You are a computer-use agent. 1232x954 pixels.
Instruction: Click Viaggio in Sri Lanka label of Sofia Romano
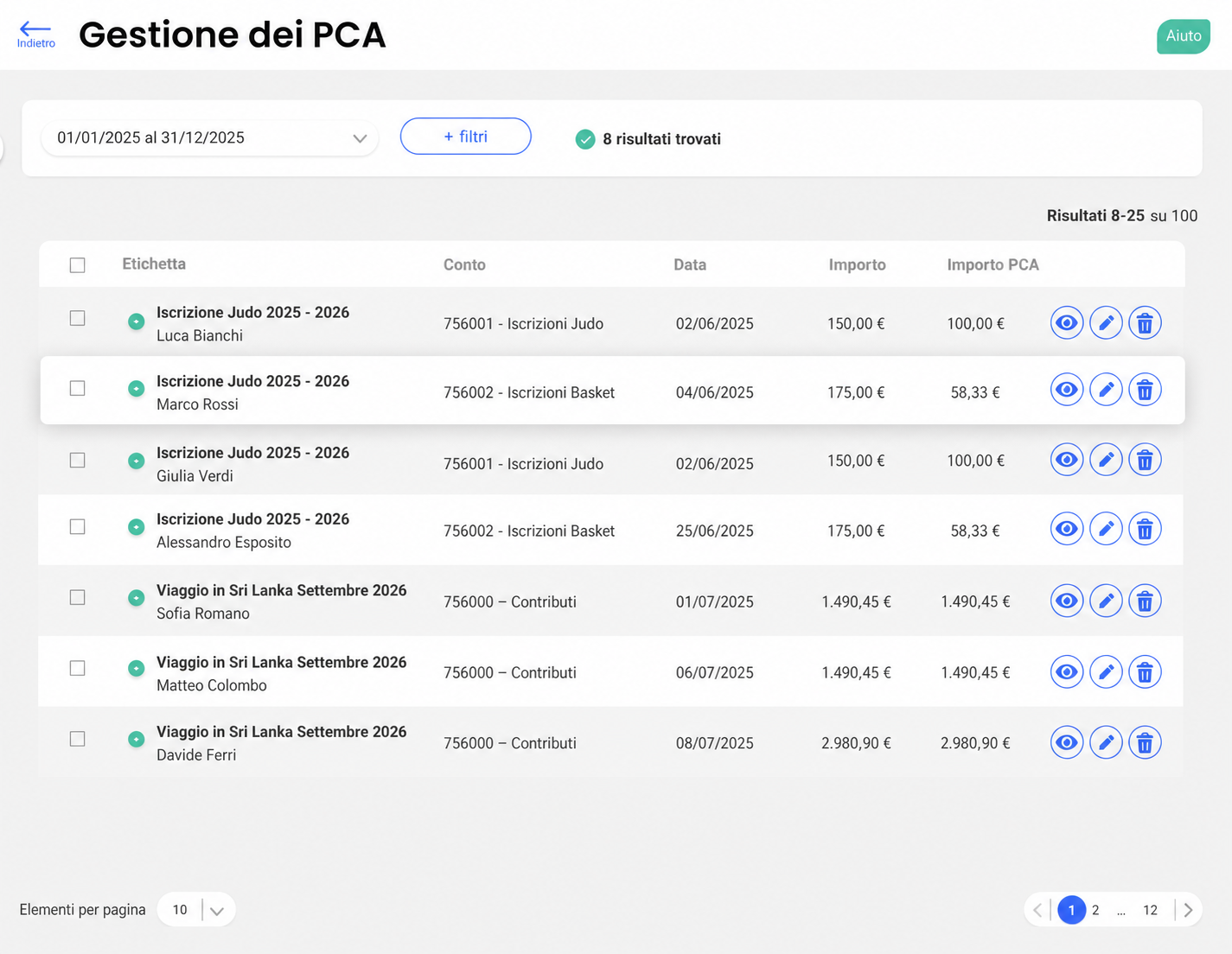click(x=281, y=590)
